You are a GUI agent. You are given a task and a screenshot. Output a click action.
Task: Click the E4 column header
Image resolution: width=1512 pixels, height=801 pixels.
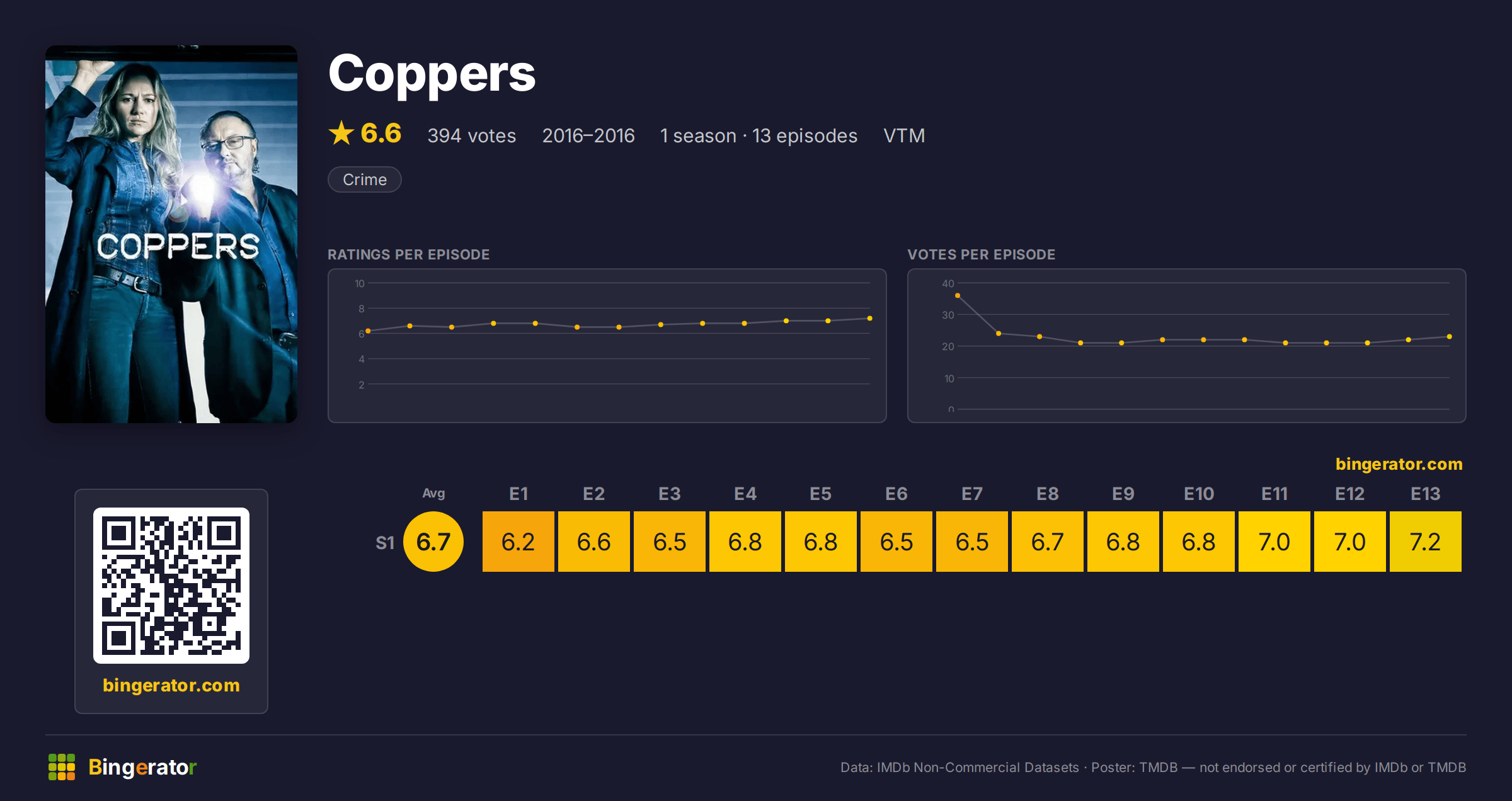pyautogui.click(x=745, y=494)
